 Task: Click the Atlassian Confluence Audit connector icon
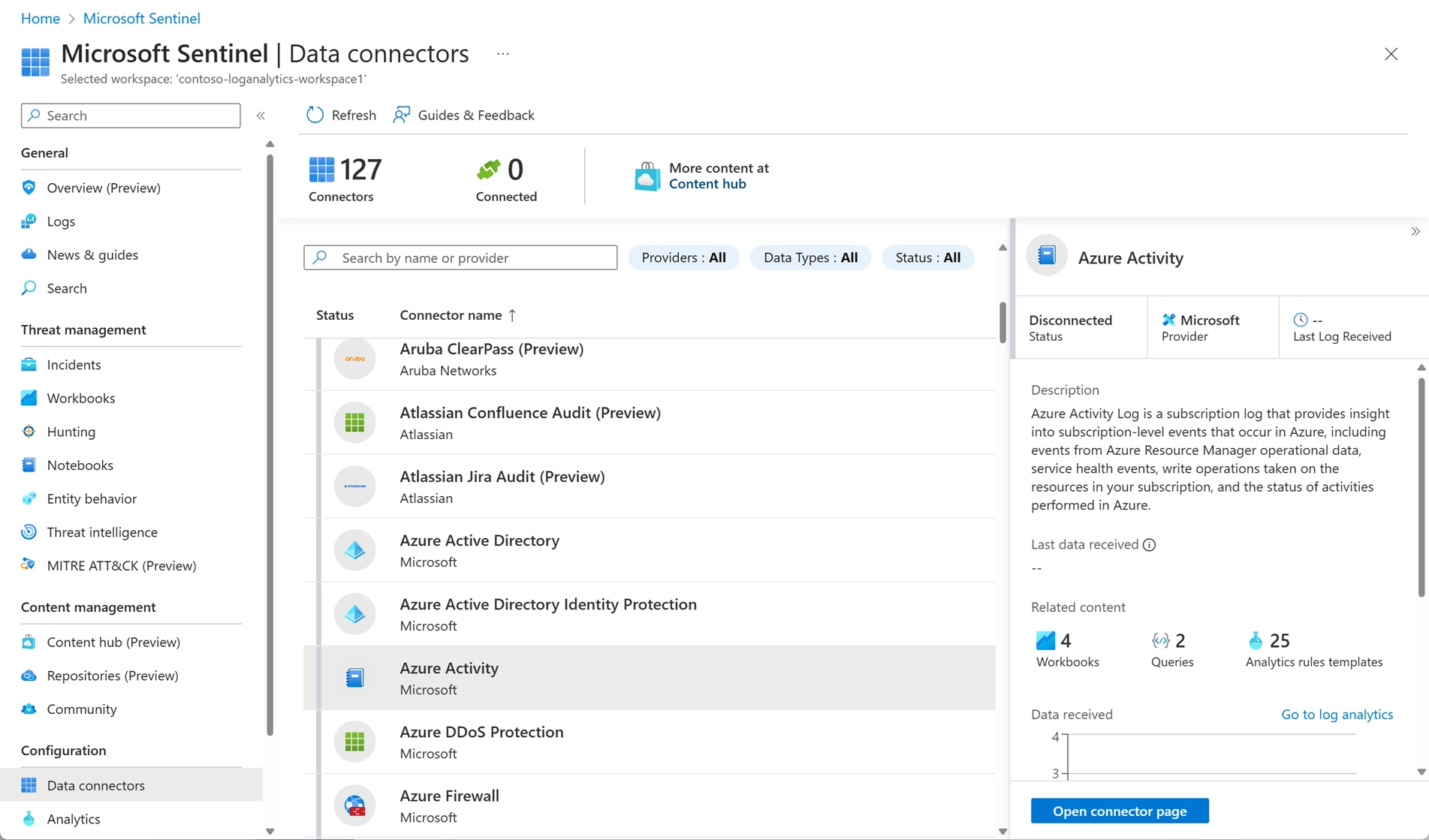click(354, 423)
